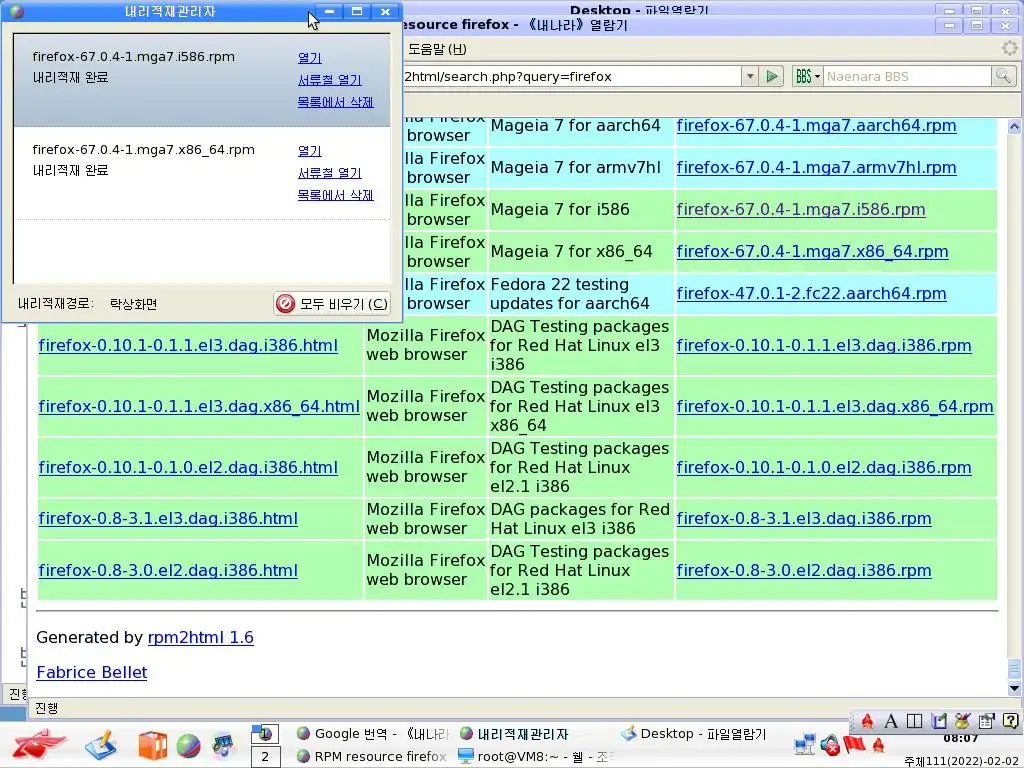Switch to virtual desktop 2

click(265, 757)
